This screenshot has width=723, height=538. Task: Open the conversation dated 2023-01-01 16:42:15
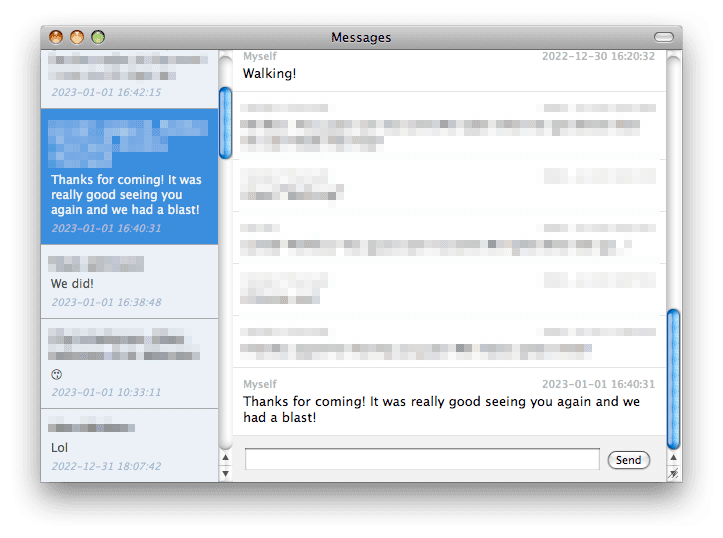(x=130, y=79)
